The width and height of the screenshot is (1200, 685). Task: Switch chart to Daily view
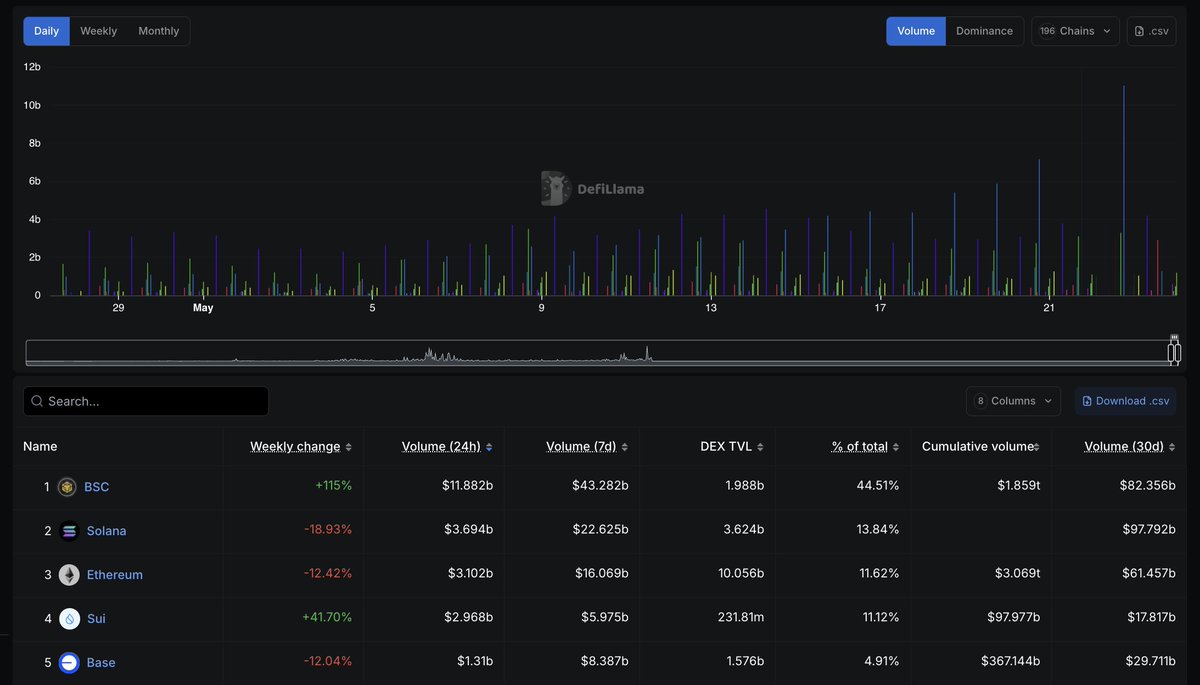click(x=46, y=31)
